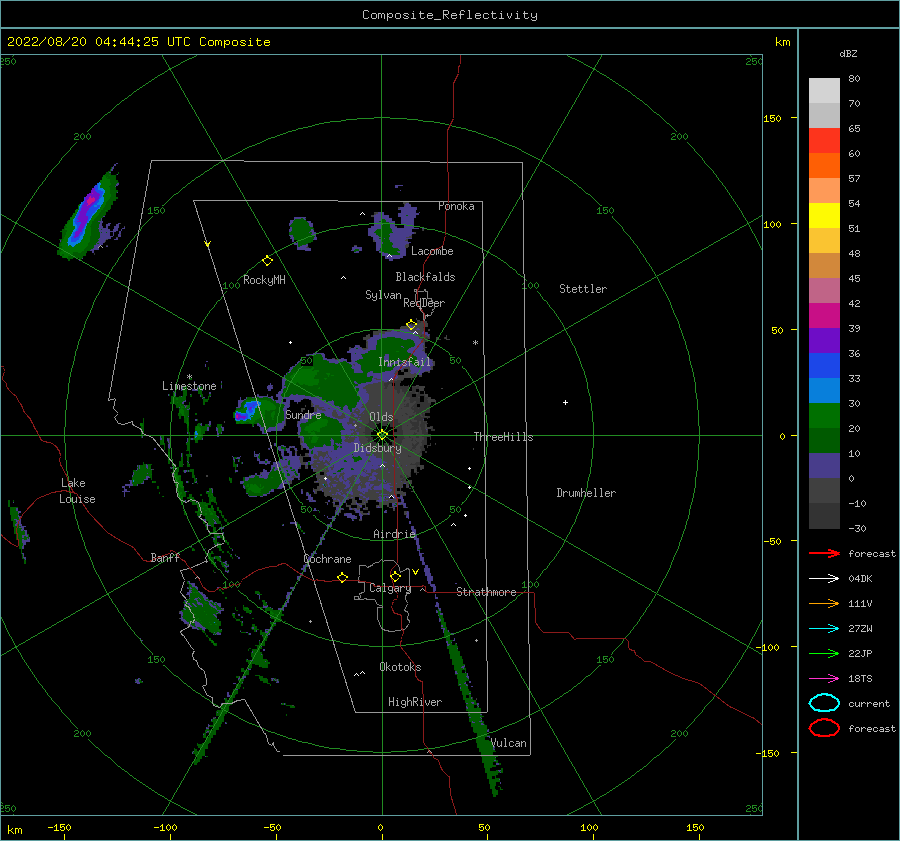Click the blue storm cell west of Sundre
The height and width of the screenshot is (841, 900).
point(249,410)
